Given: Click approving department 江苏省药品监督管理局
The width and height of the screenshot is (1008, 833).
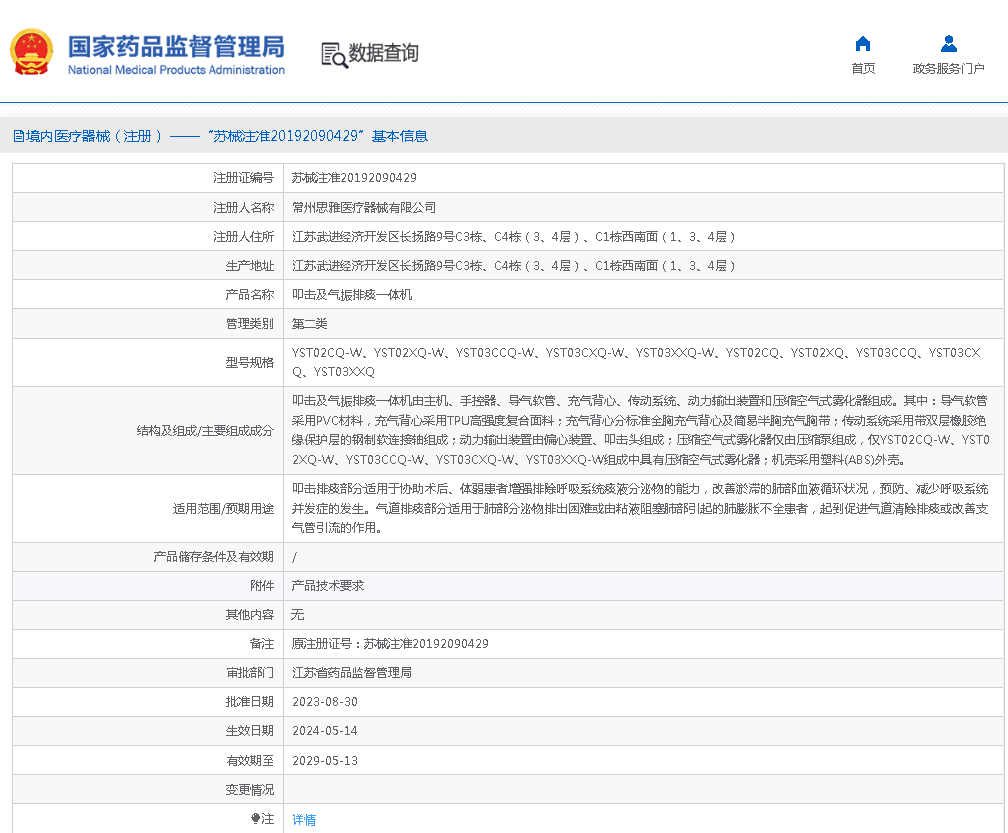Looking at the screenshot, I should pos(352,673).
